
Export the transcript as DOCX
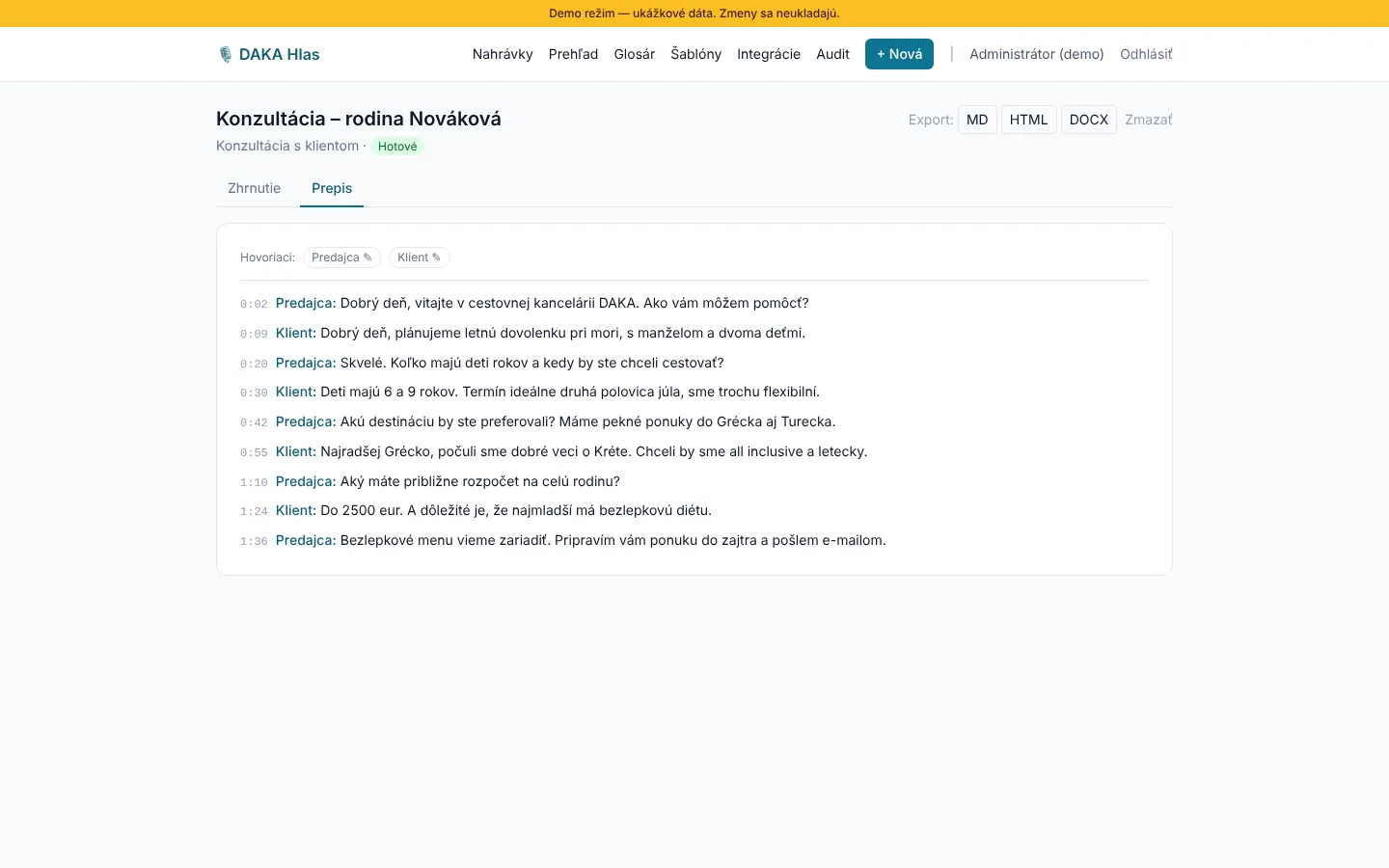pyautogui.click(x=1089, y=120)
